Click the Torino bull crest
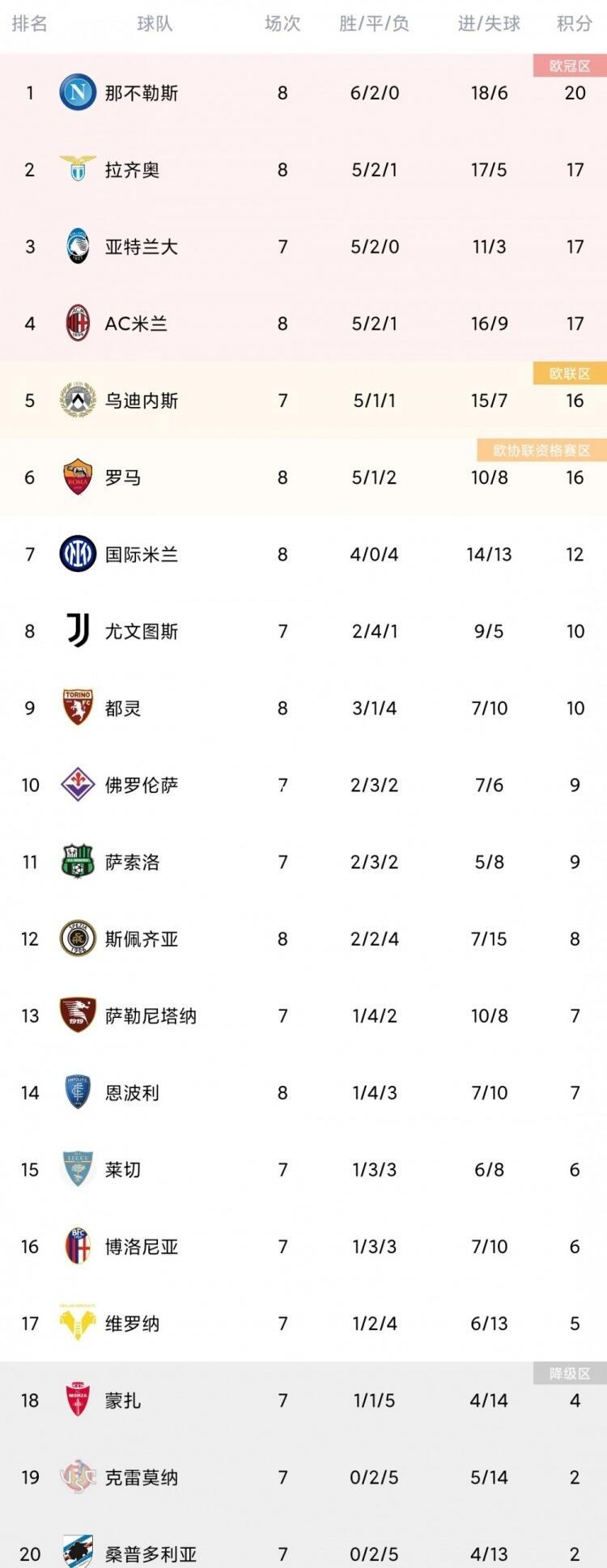The image size is (607, 1568). pyautogui.click(x=78, y=707)
